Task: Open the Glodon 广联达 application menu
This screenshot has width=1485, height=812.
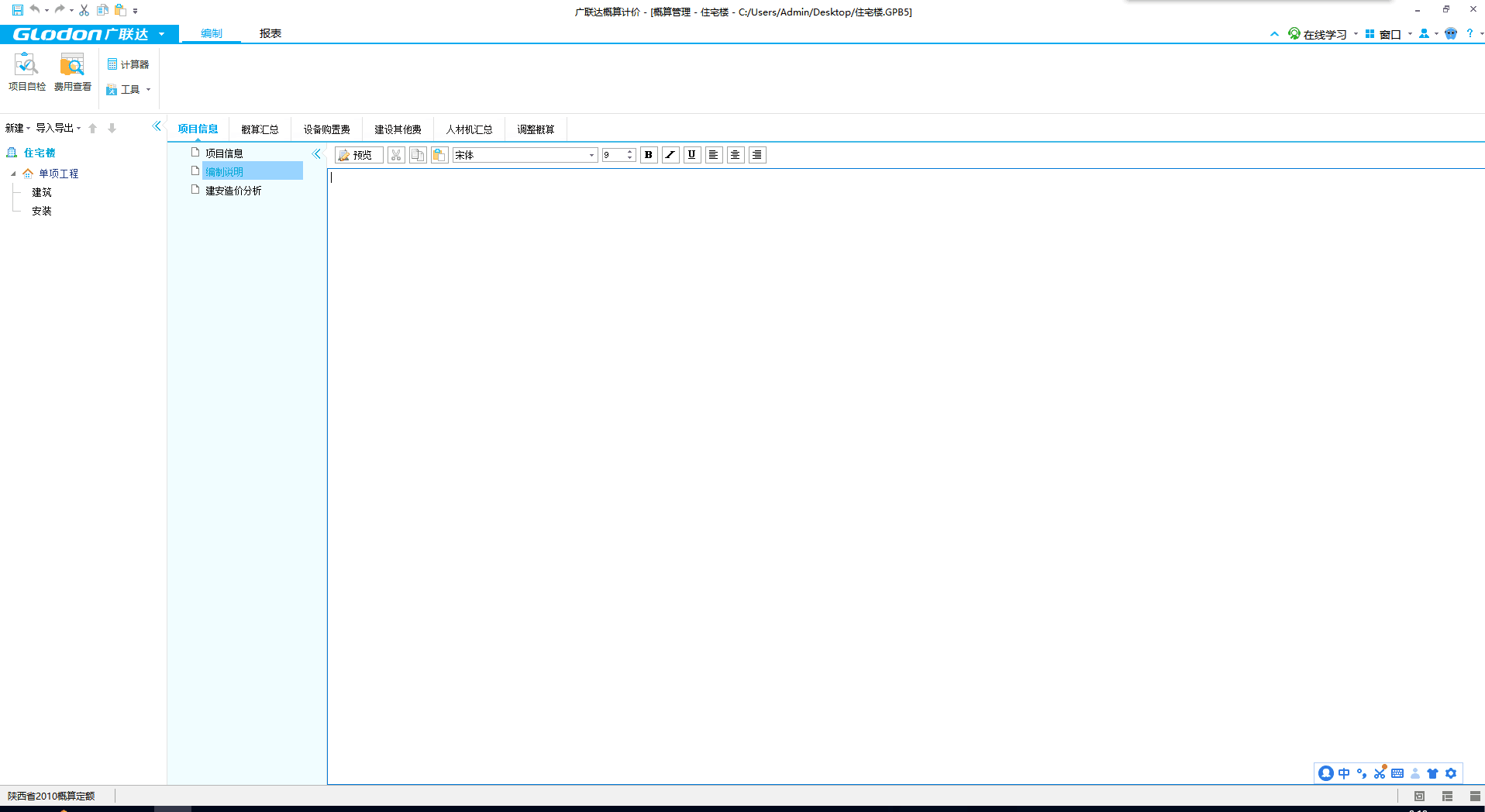Action: (x=89, y=34)
